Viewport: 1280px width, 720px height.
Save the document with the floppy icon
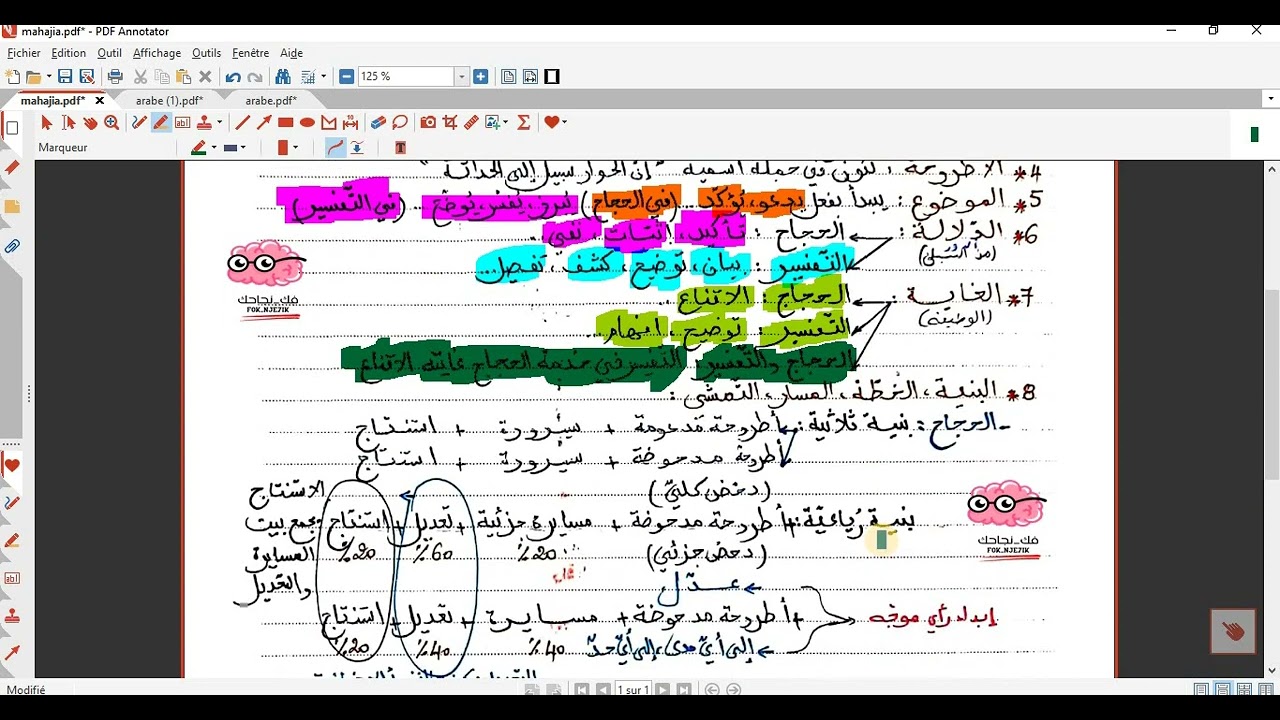click(x=65, y=77)
